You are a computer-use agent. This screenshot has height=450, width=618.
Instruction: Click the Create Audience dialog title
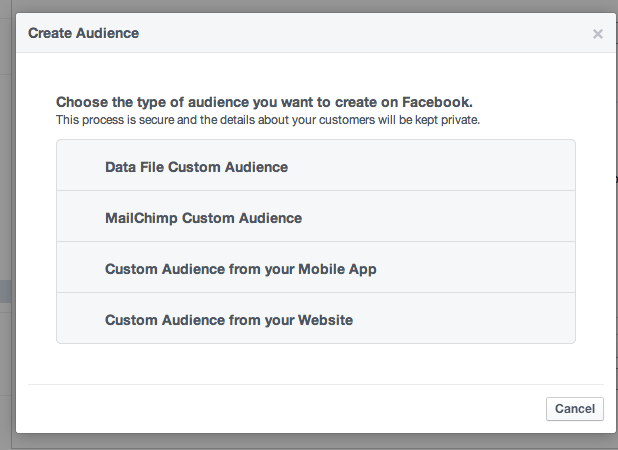[x=83, y=33]
